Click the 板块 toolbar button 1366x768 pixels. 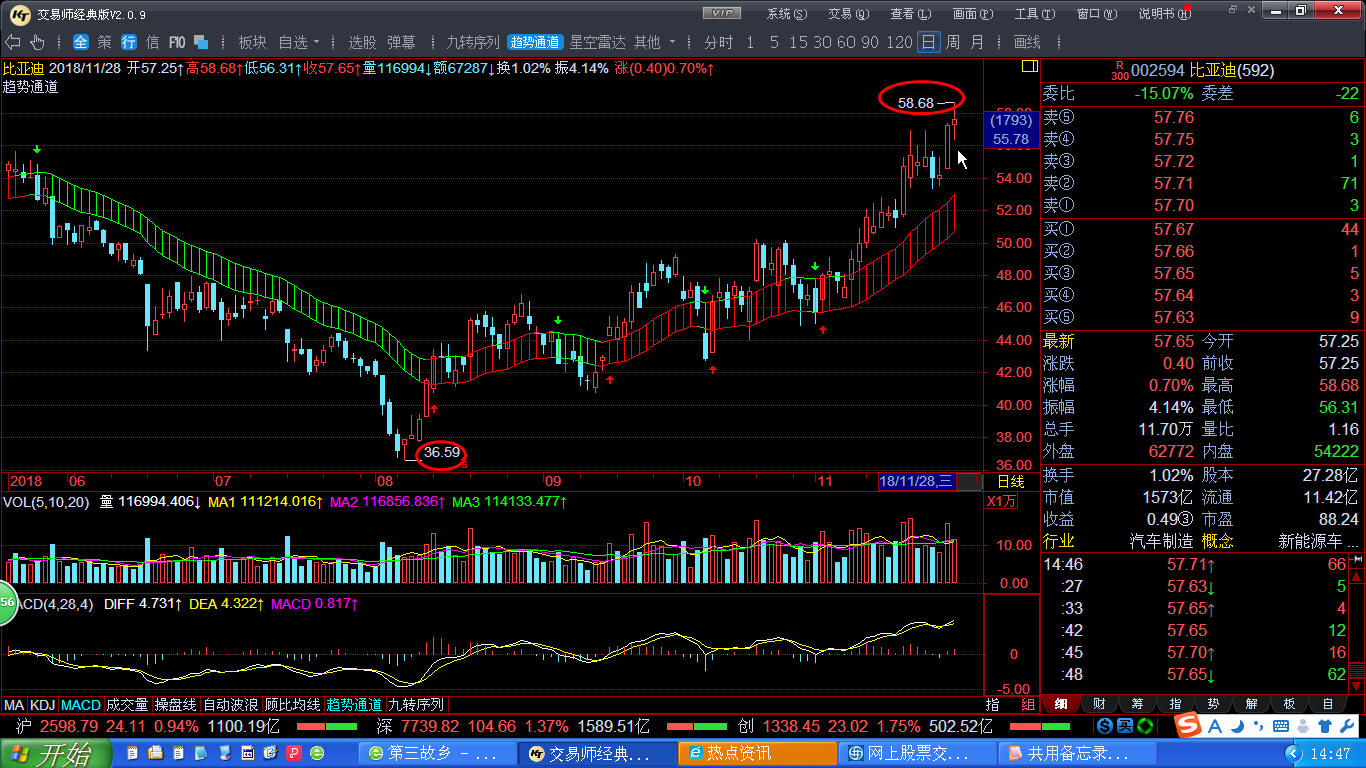tap(252, 42)
